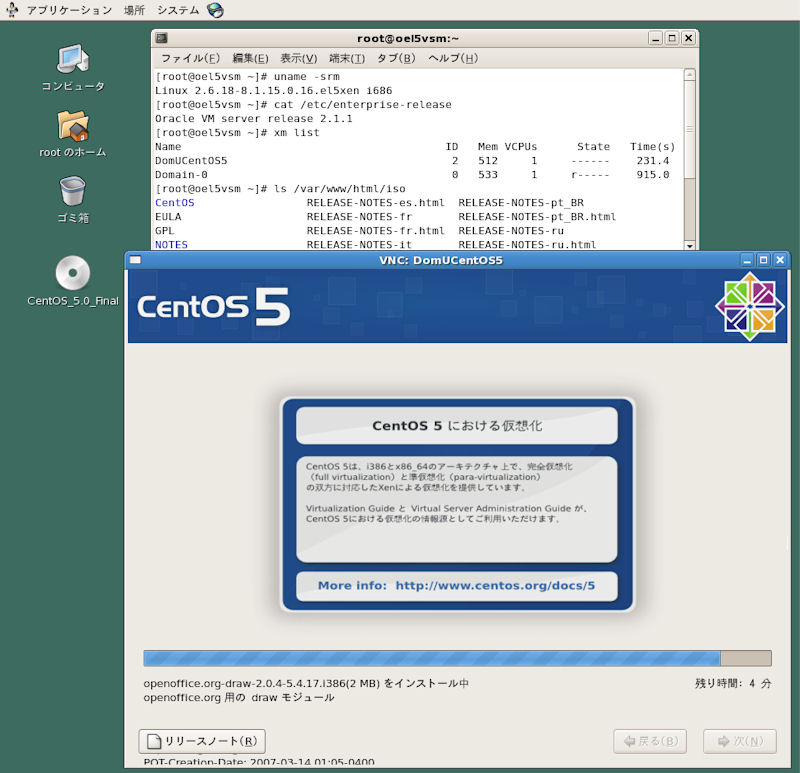The width and height of the screenshot is (800, 773).
Task: Open the terminal Edit menu
Action: (250, 58)
